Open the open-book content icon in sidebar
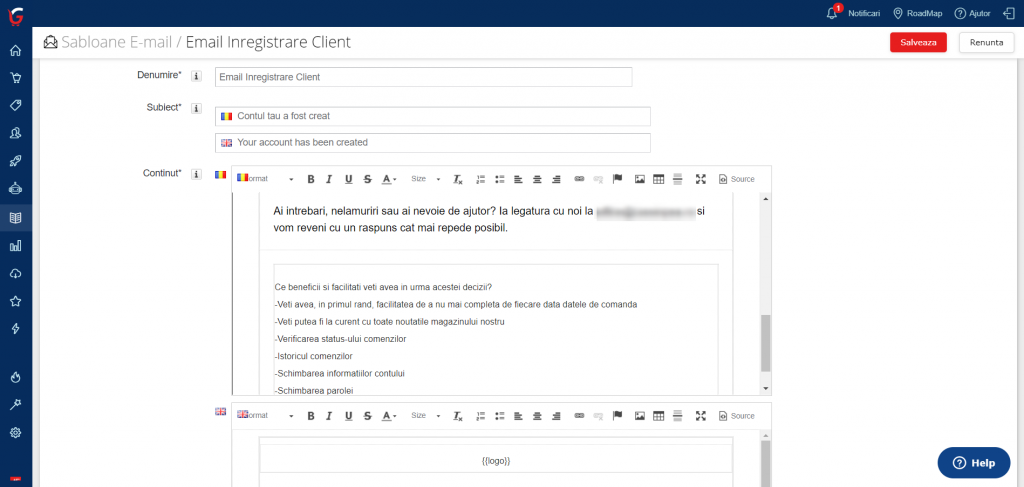 pos(16,218)
